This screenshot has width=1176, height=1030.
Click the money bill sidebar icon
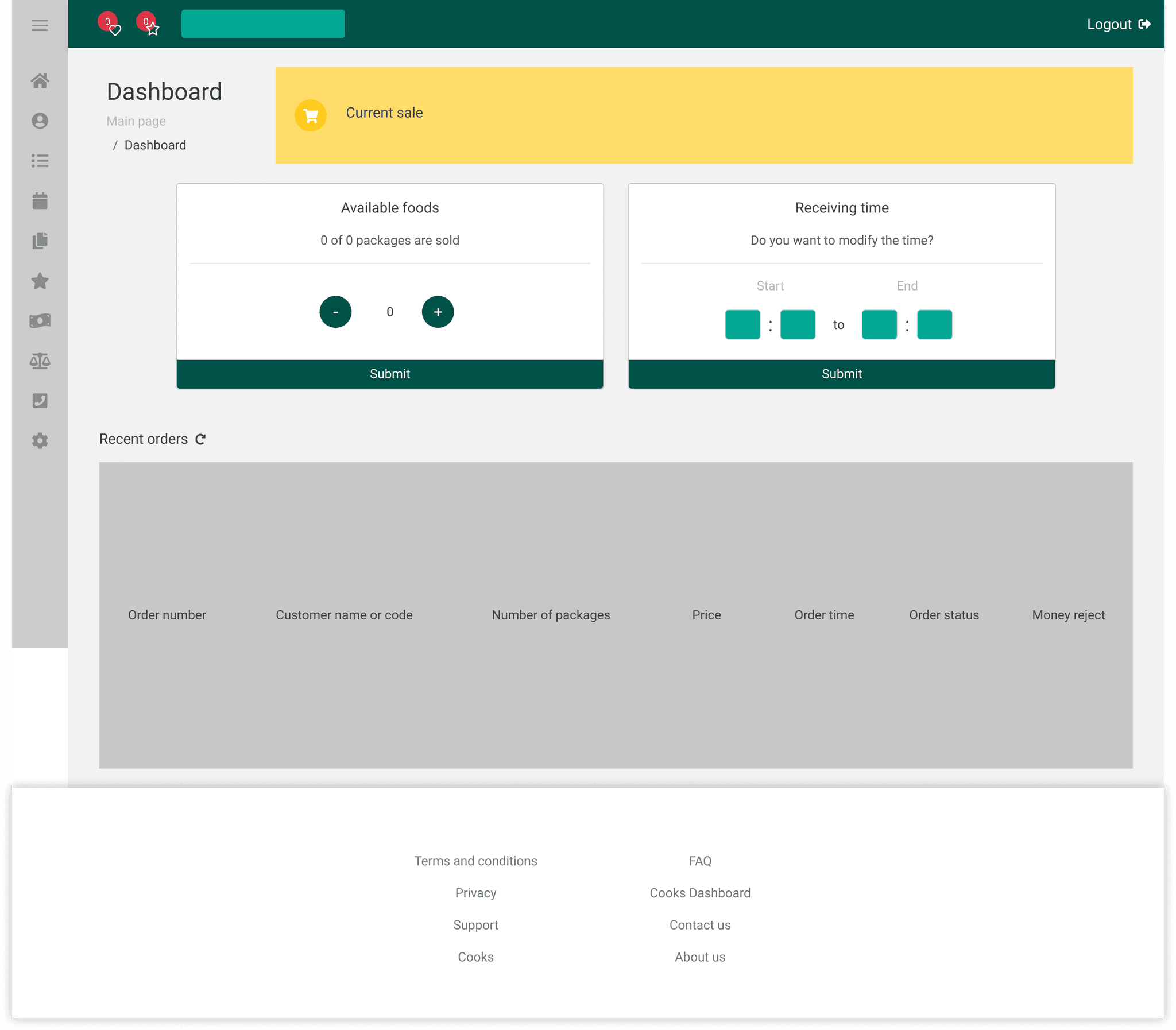(x=40, y=321)
